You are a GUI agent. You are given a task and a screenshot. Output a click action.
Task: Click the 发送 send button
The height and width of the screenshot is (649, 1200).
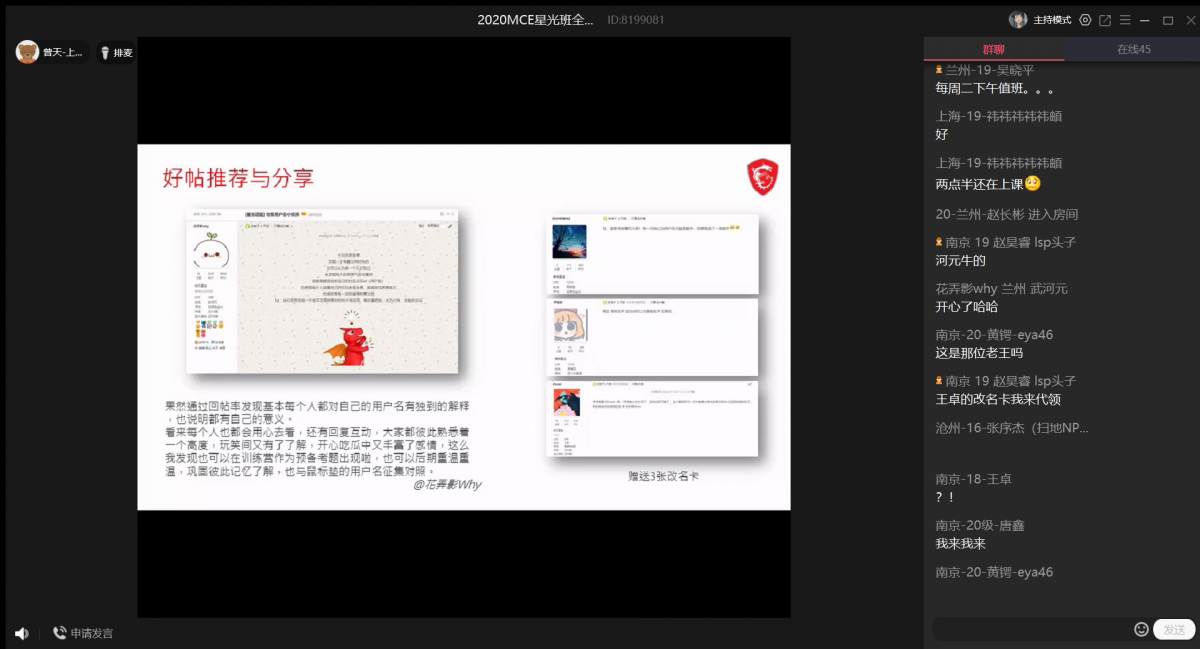pos(1174,629)
